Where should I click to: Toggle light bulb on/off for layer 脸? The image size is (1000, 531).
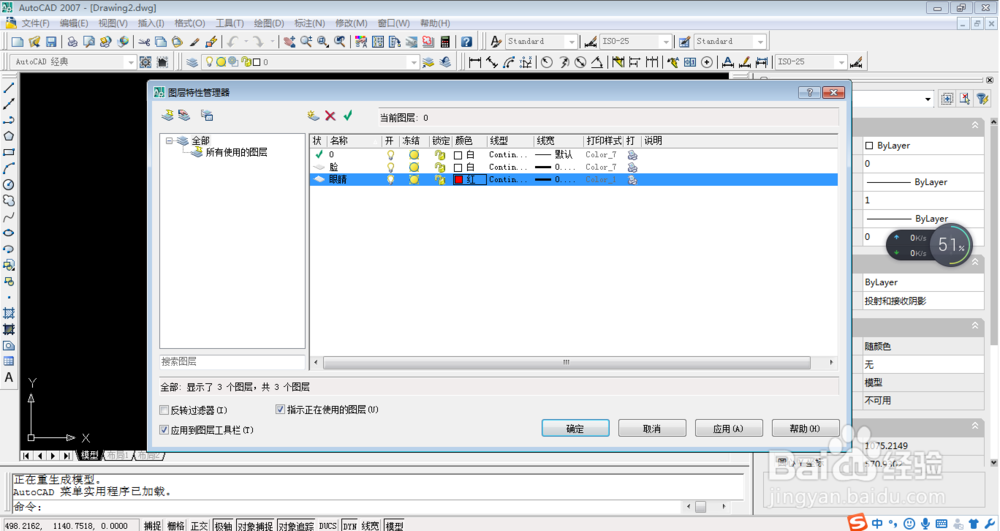[391, 167]
